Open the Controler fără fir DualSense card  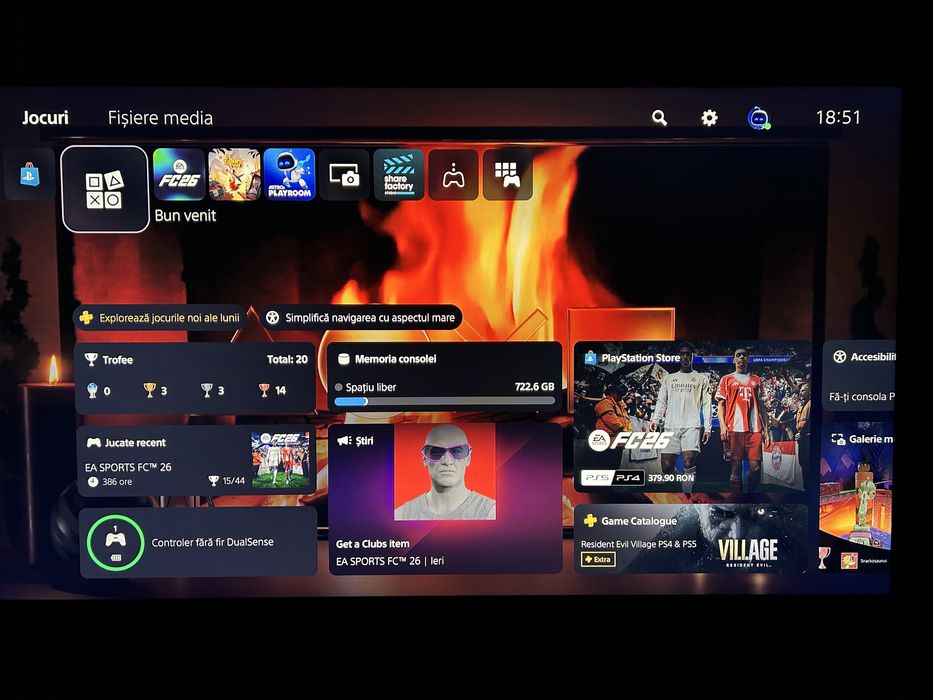click(x=198, y=542)
